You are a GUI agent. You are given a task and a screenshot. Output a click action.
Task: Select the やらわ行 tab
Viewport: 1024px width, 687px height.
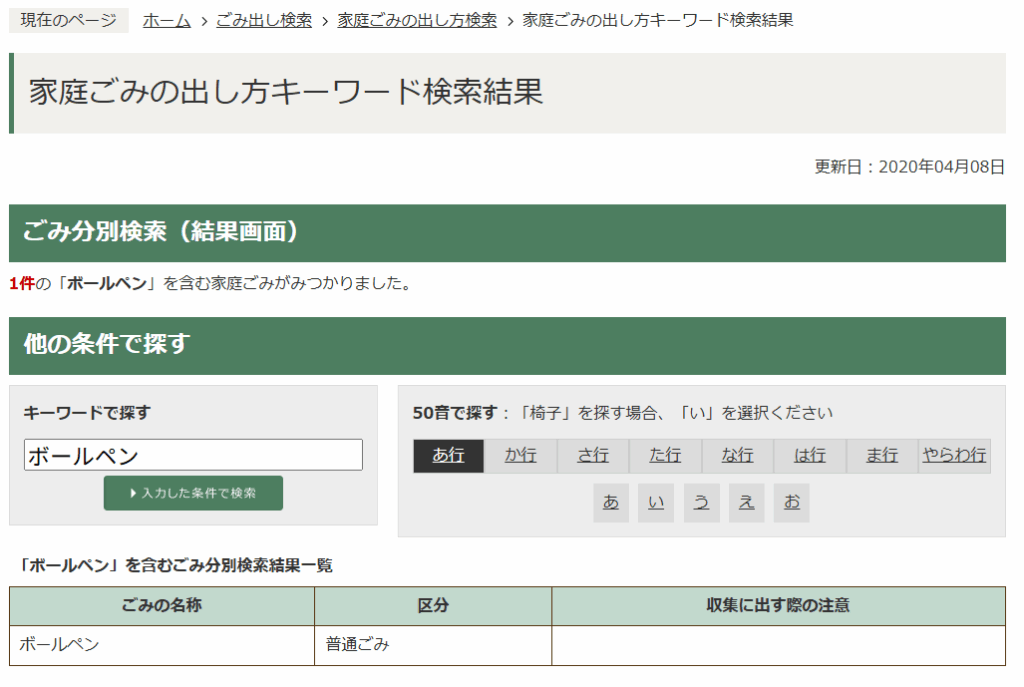pyautogui.click(x=954, y=456)
